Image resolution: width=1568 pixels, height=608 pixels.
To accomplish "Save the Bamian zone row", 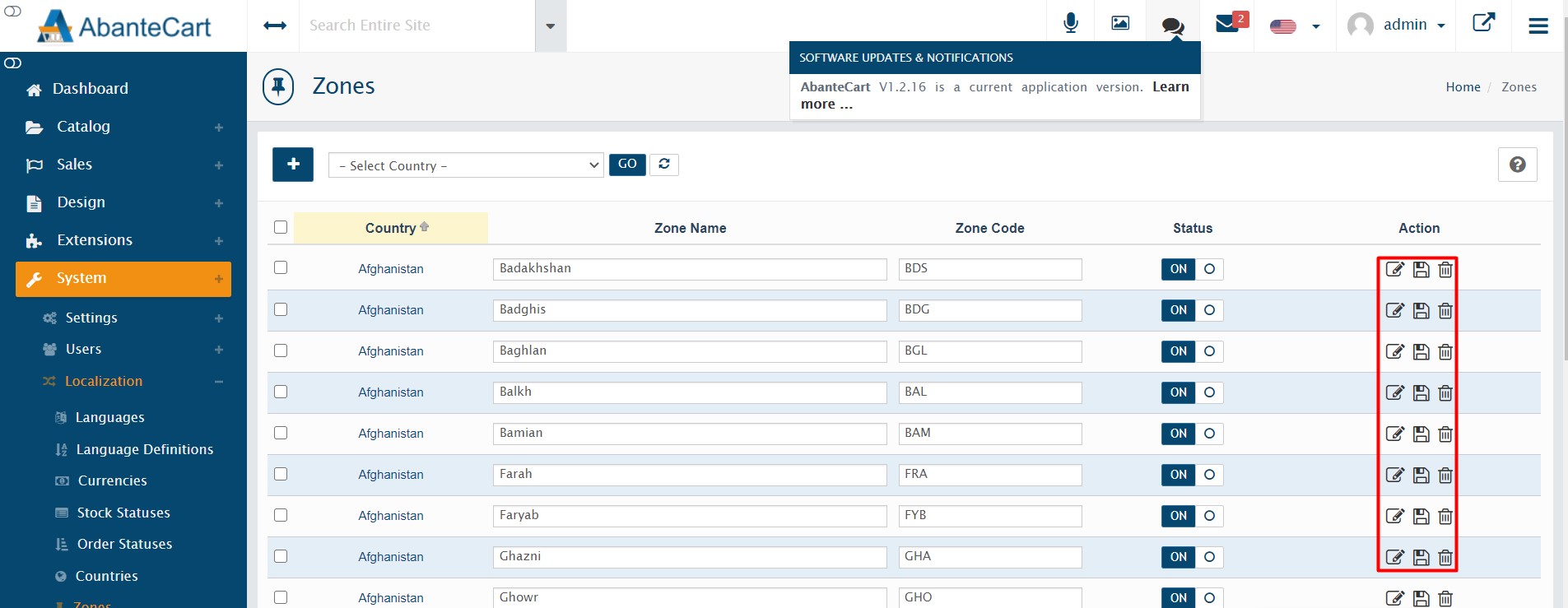I will [1421, 434].
